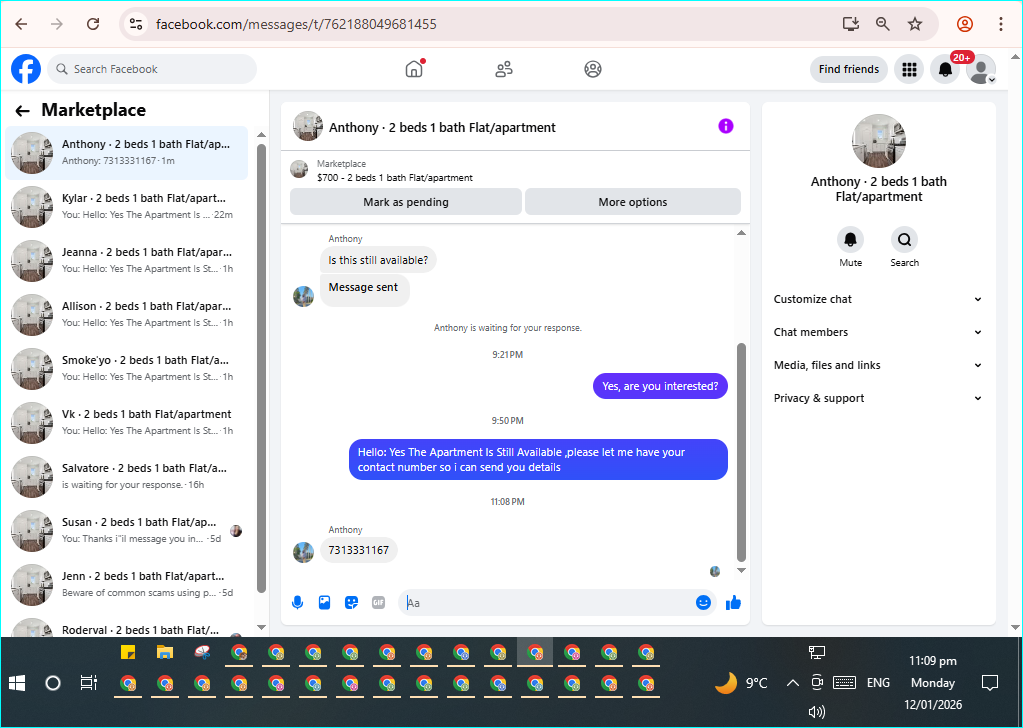Open the emoji picker in composer
Viewport: 1023px width, 728px height.
tap(703, 603)
